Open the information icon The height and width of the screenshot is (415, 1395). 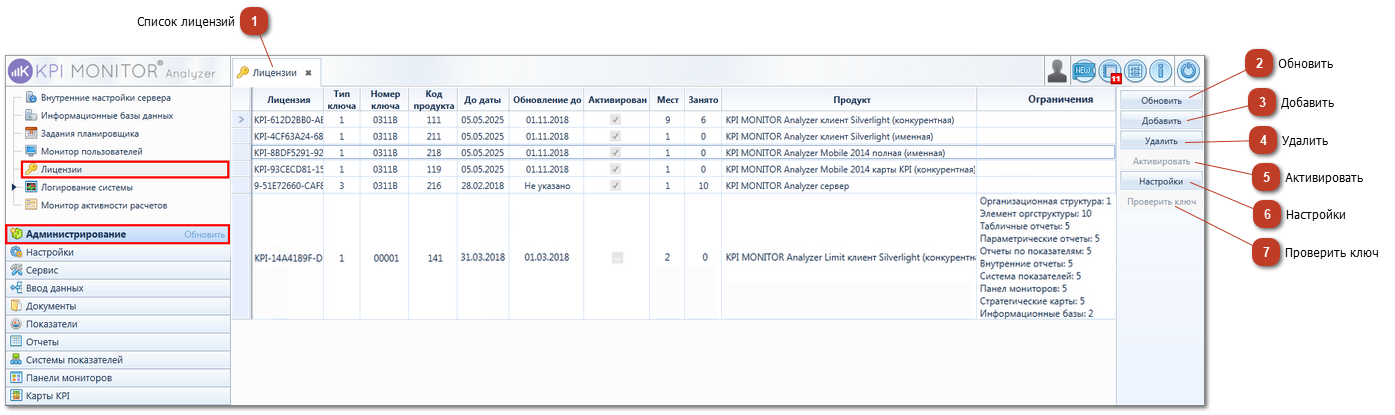1161,71
